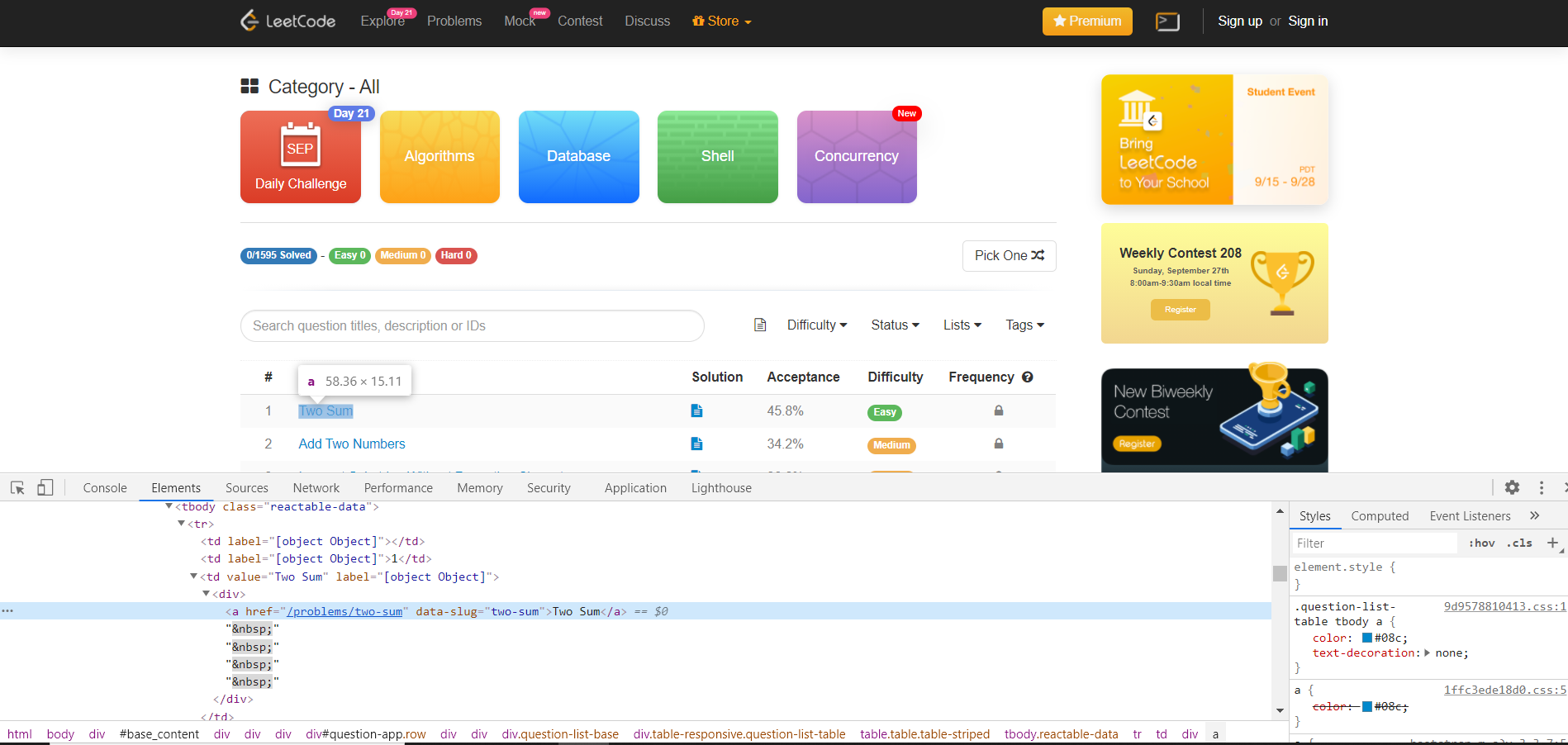Collapse the tbody reactable-data node
Screen dimensions: 1568x745
coord(169,506)
